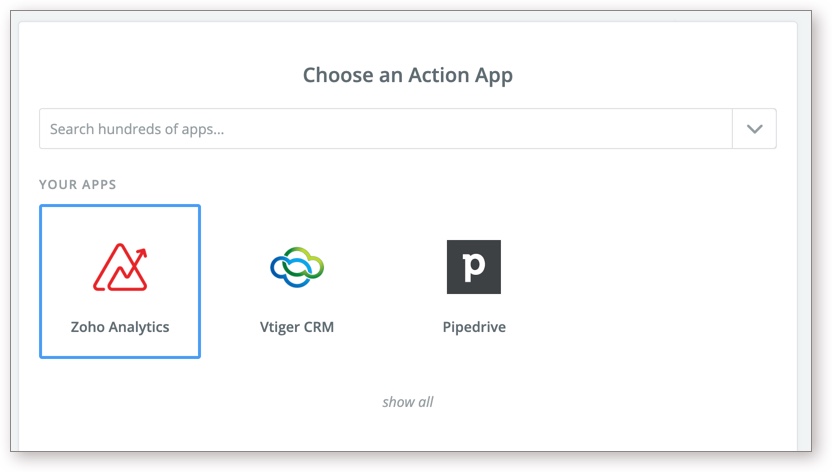
Task: Click the Vtiger CRM cloud logo
Action: [297, 266]
